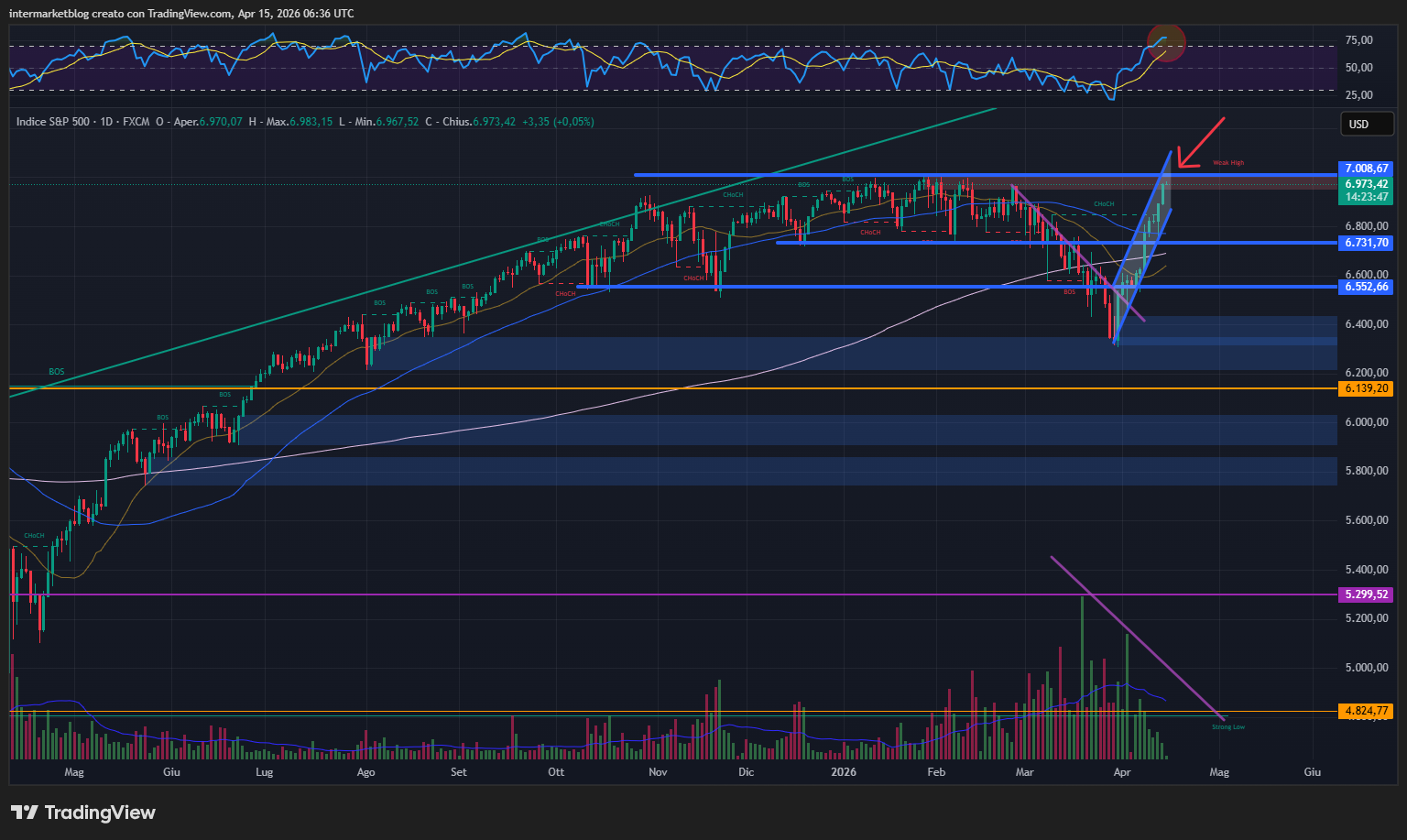The image size is (1407, 840).
Task: Select the 7.008,67 resistance price label
Action: coord(1366,169)
